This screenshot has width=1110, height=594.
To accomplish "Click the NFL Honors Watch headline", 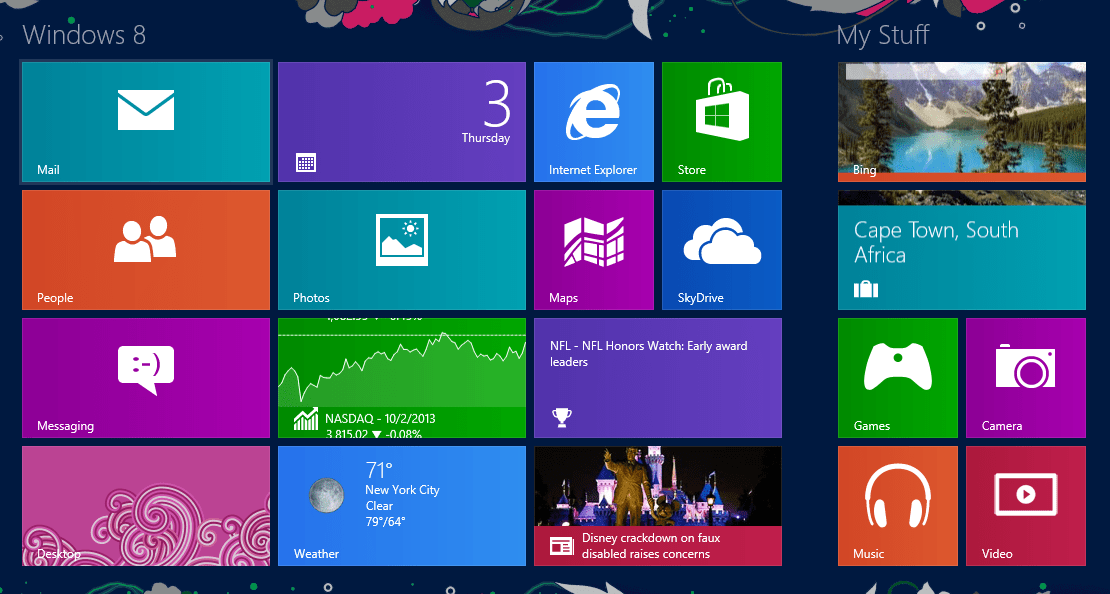I will [648, 354].
